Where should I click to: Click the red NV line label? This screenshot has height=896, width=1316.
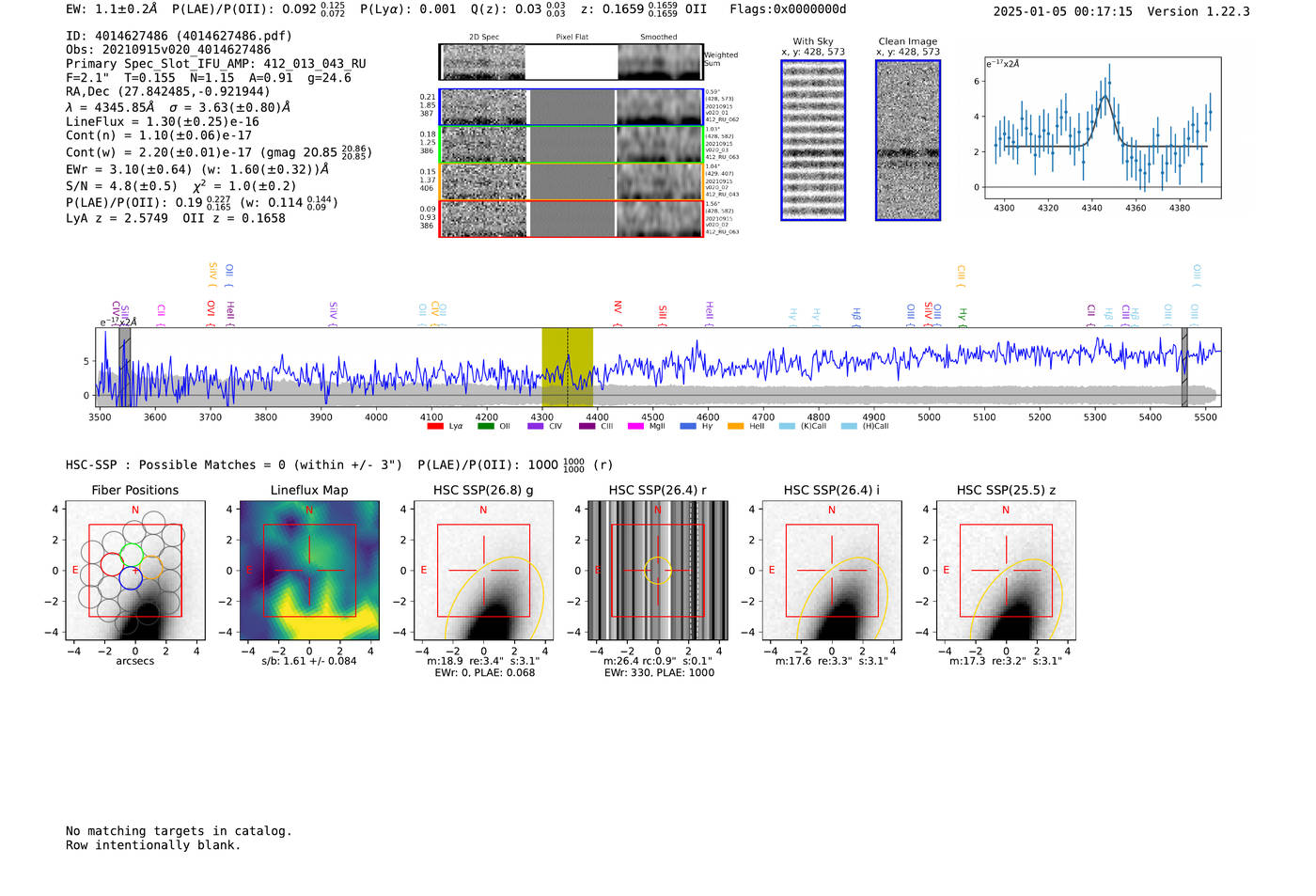(618, 311)
